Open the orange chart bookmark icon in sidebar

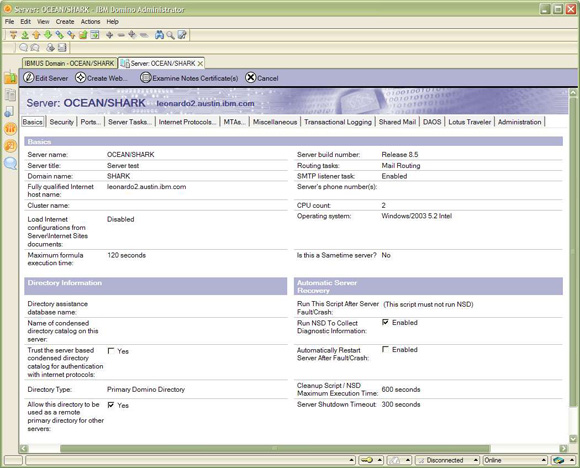pyautogui.click(x=10, y=128)
